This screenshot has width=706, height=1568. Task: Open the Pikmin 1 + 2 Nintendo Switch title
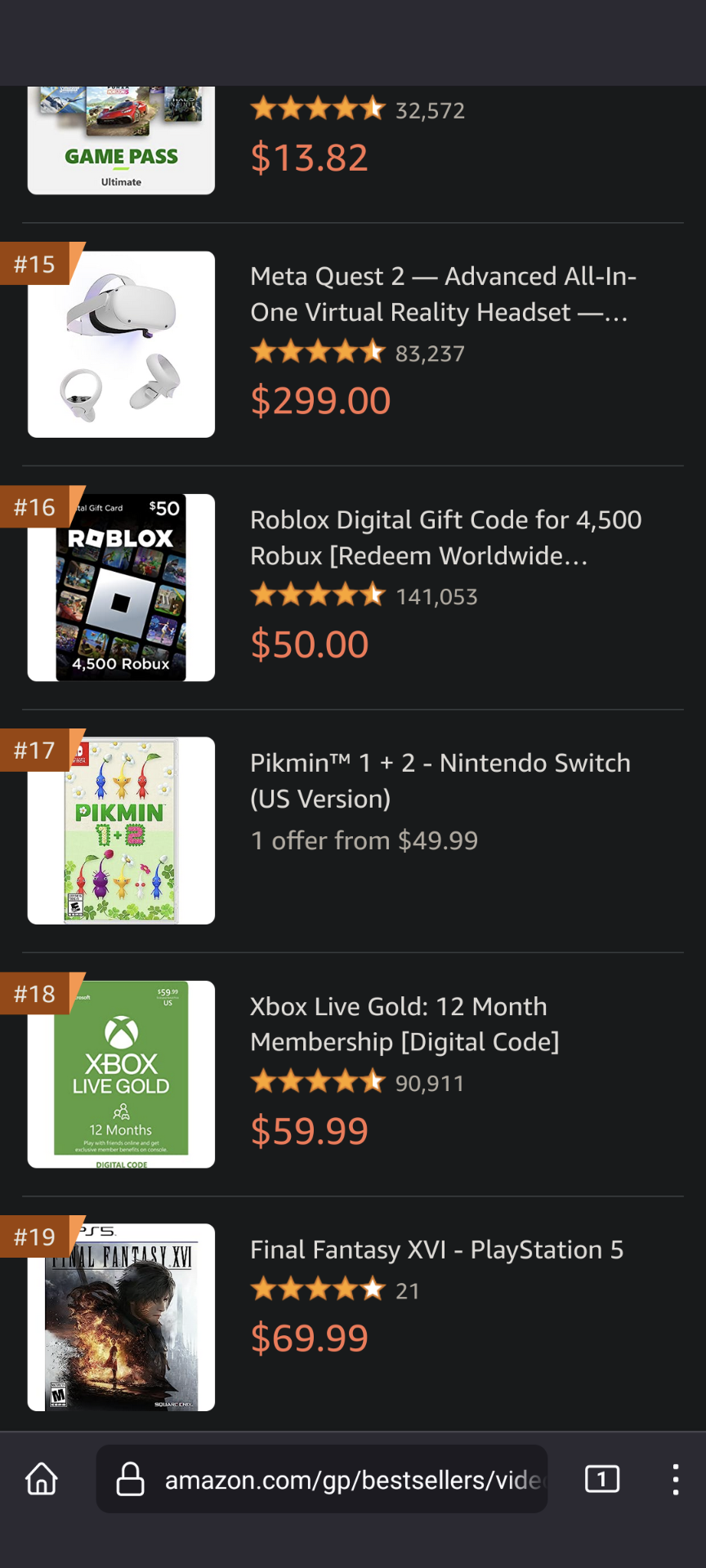(440, 781)
